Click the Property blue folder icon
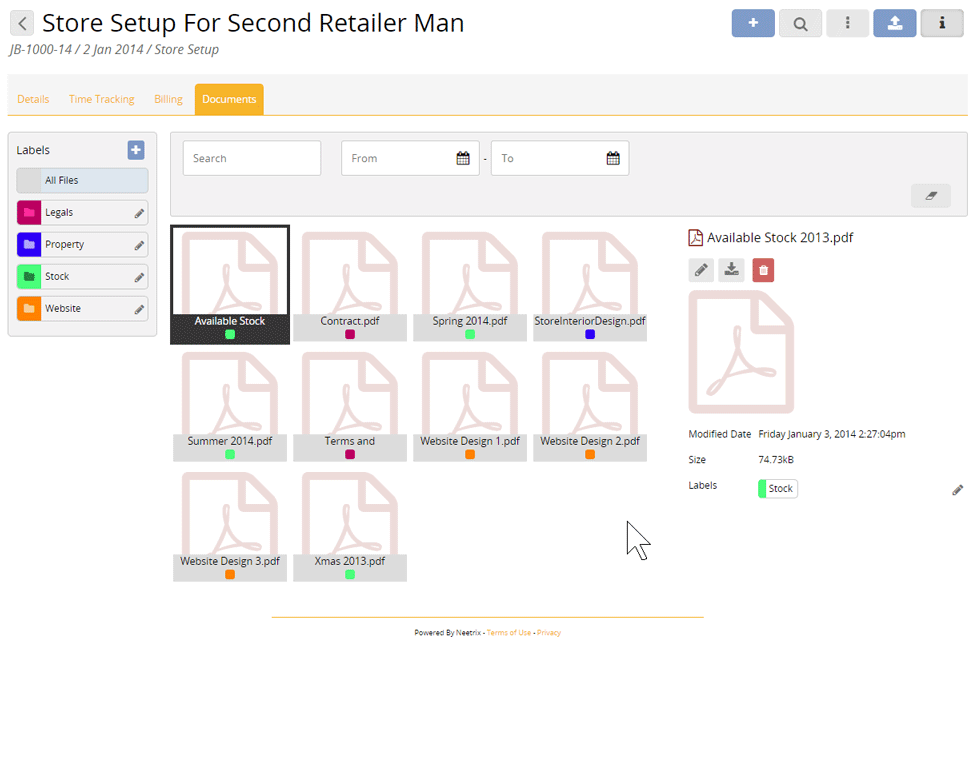The width and height of the screenshot is (973, 783). [29, 244]
